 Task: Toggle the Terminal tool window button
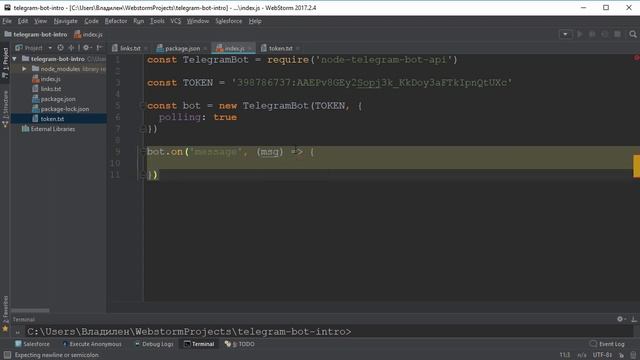pyautogui.click(x=199, y=344)
